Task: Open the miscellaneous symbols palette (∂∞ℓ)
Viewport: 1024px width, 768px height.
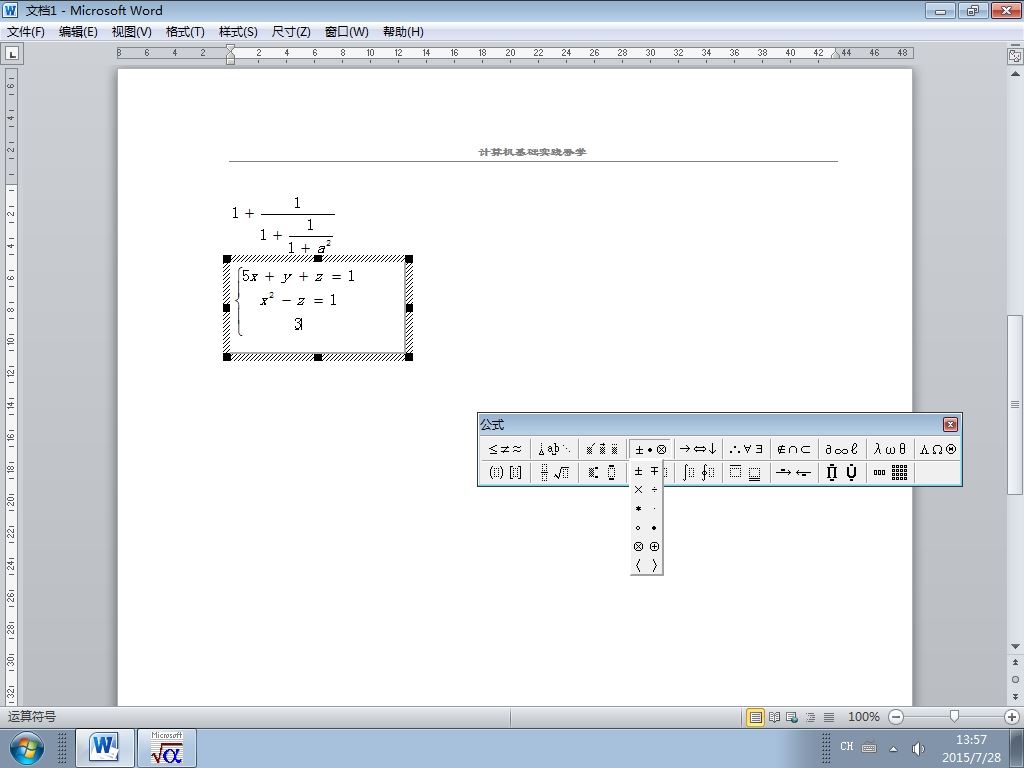Action: click(x=842, y=449)
